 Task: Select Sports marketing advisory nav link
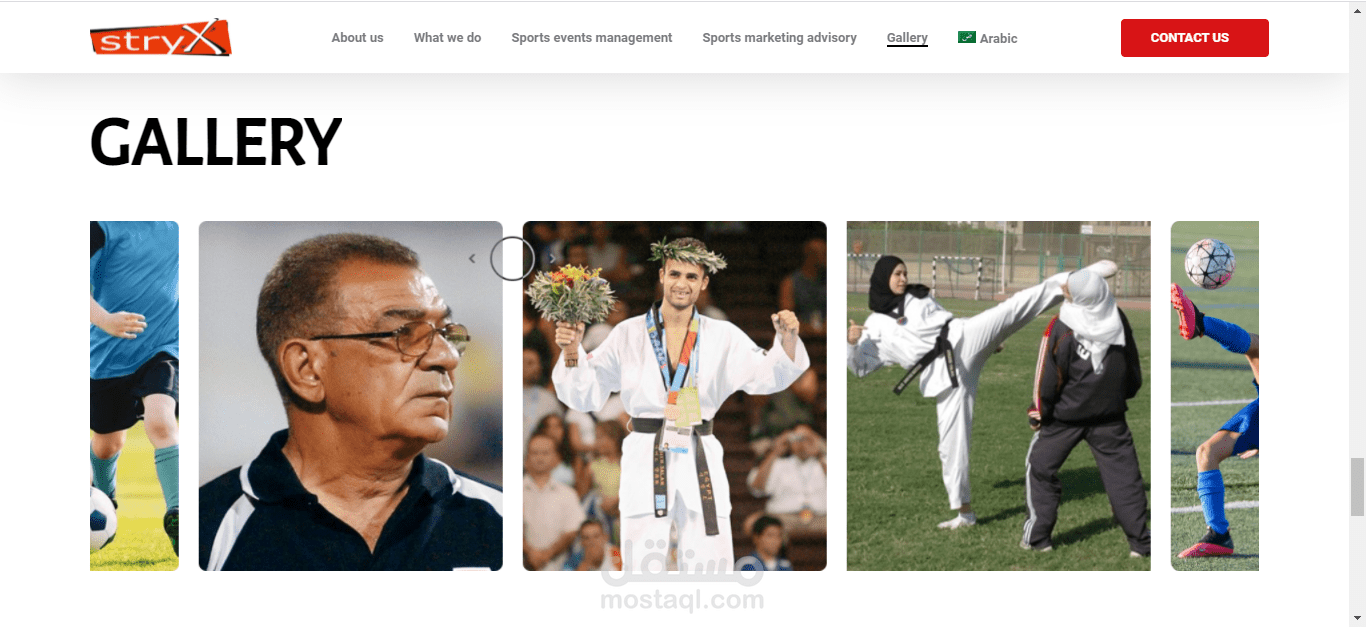point(779,38)
